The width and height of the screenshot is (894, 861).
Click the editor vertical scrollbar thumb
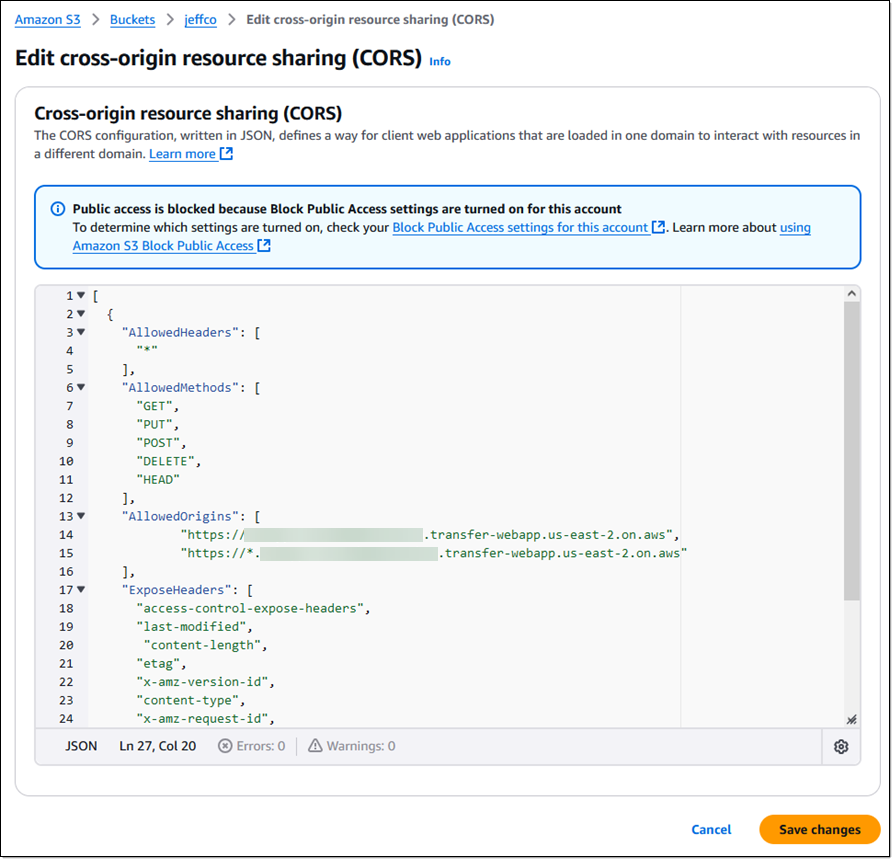(x=851, y=450)
